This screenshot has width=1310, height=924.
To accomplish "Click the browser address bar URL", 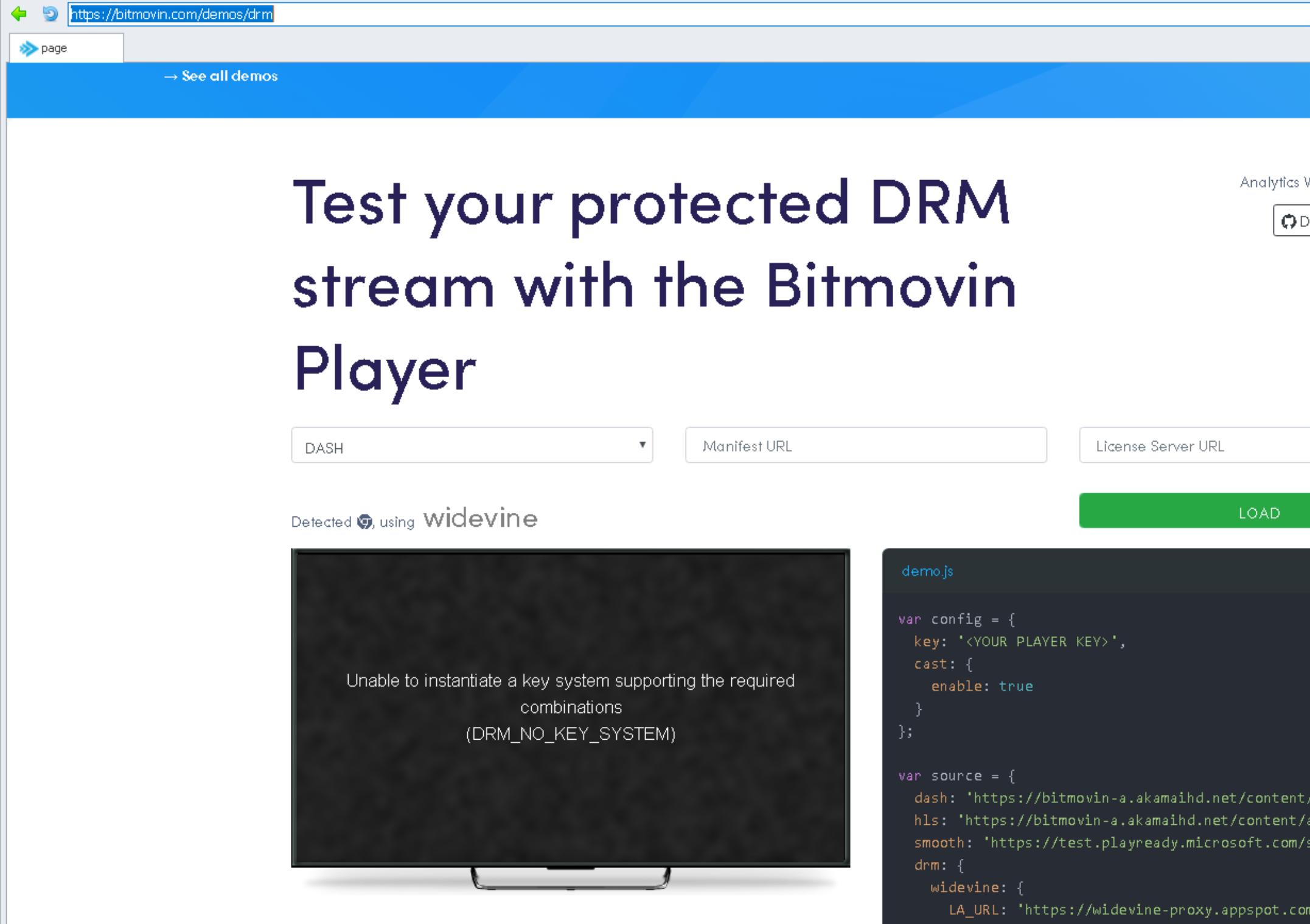I will coord(172,14).
